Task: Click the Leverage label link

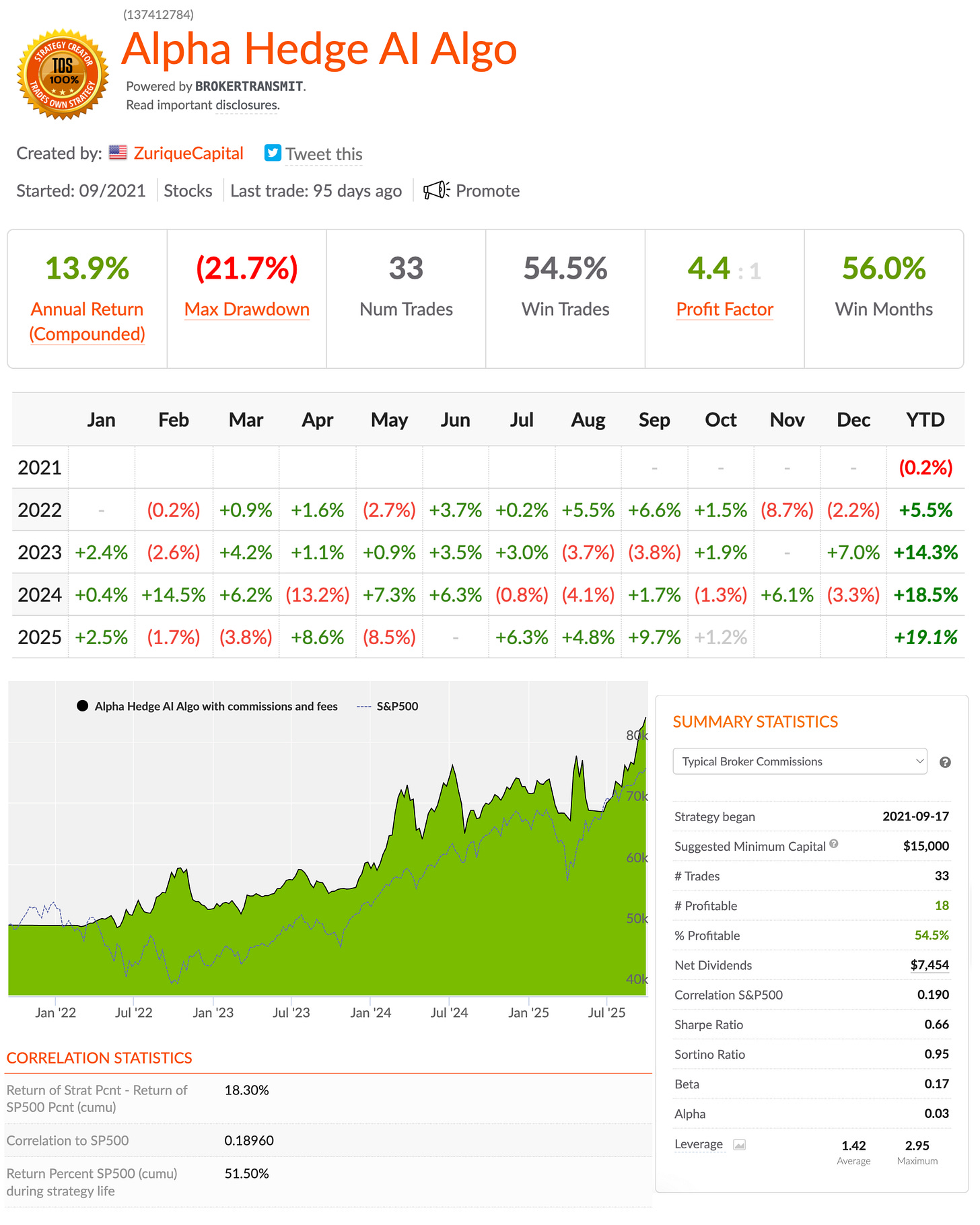Action: [x=699, y=1144]
